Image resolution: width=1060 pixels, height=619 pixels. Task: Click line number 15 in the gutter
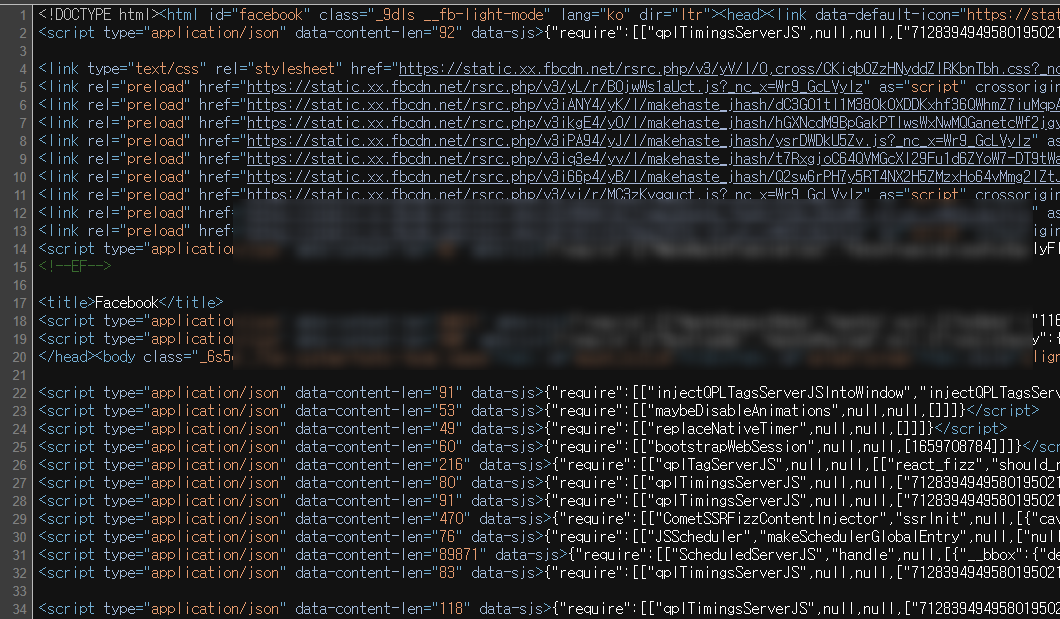20,267
